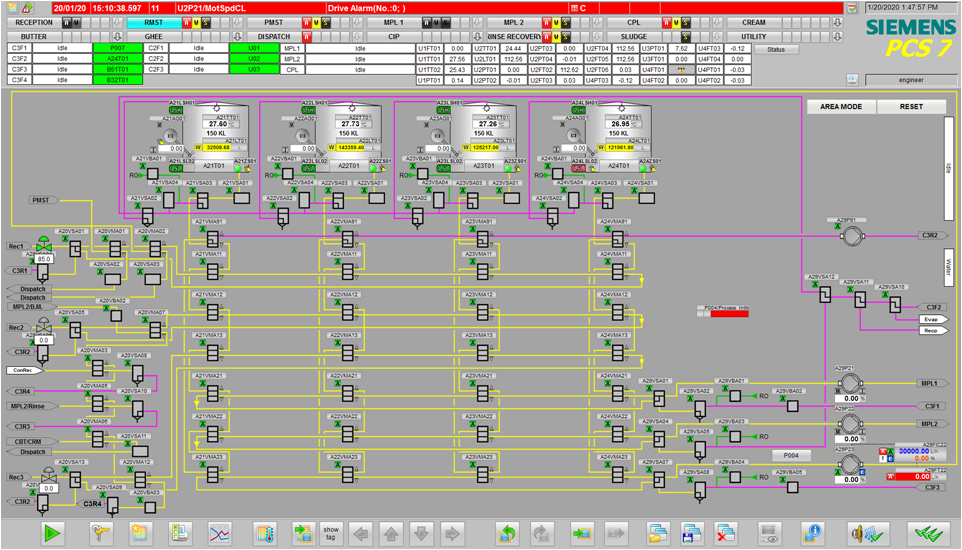The height and width of the screenshot is (550, 962).
Task: Toggle the yellow W indicator beside PMST
Action: 316,23
